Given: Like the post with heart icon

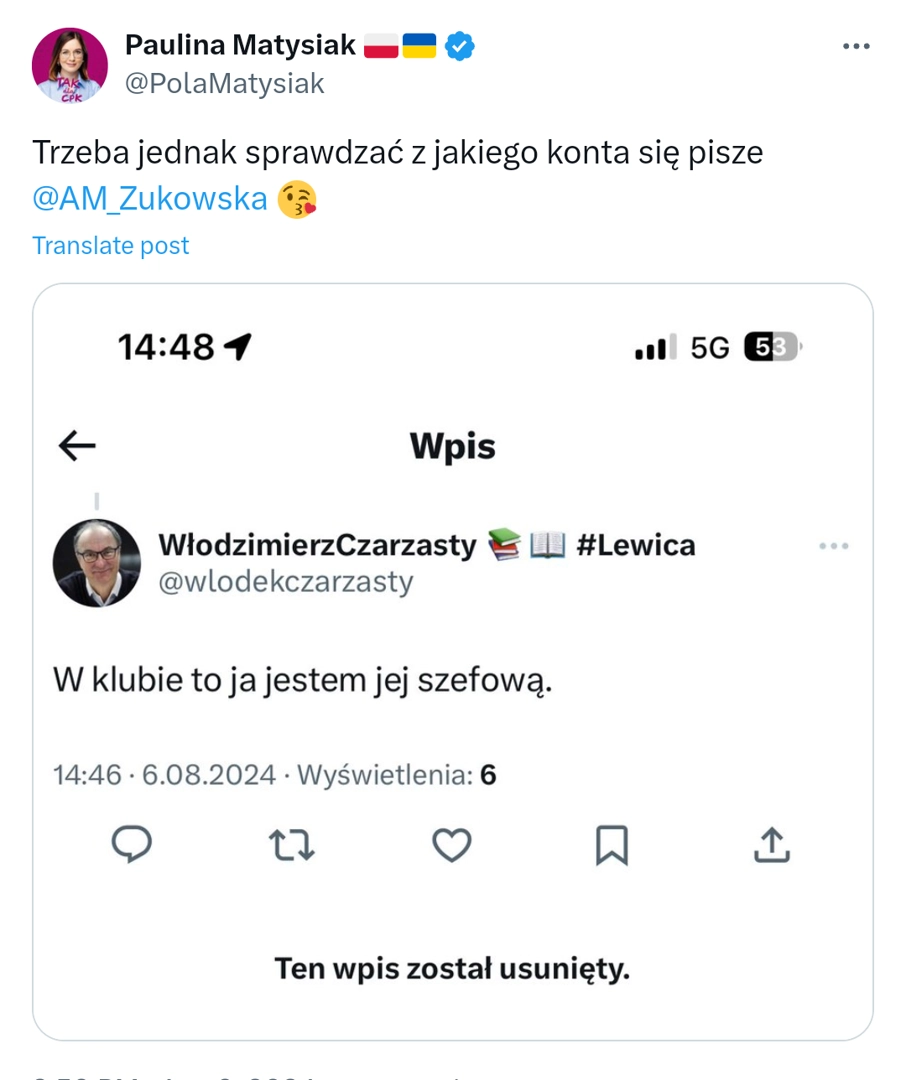Looking at the screenshot, I should tap(451, 845).
